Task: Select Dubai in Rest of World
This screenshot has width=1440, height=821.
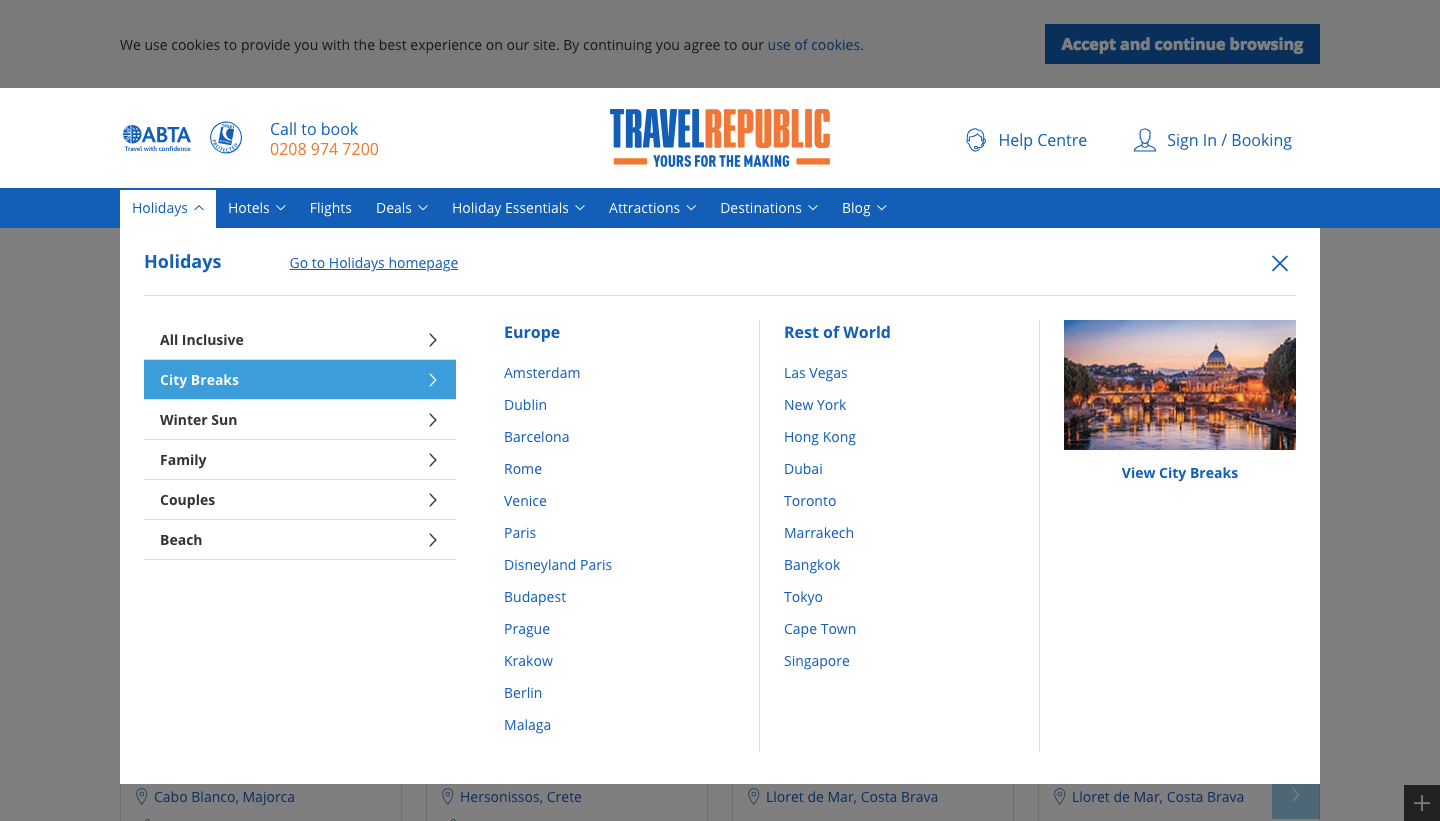Action: coord(803,469)
